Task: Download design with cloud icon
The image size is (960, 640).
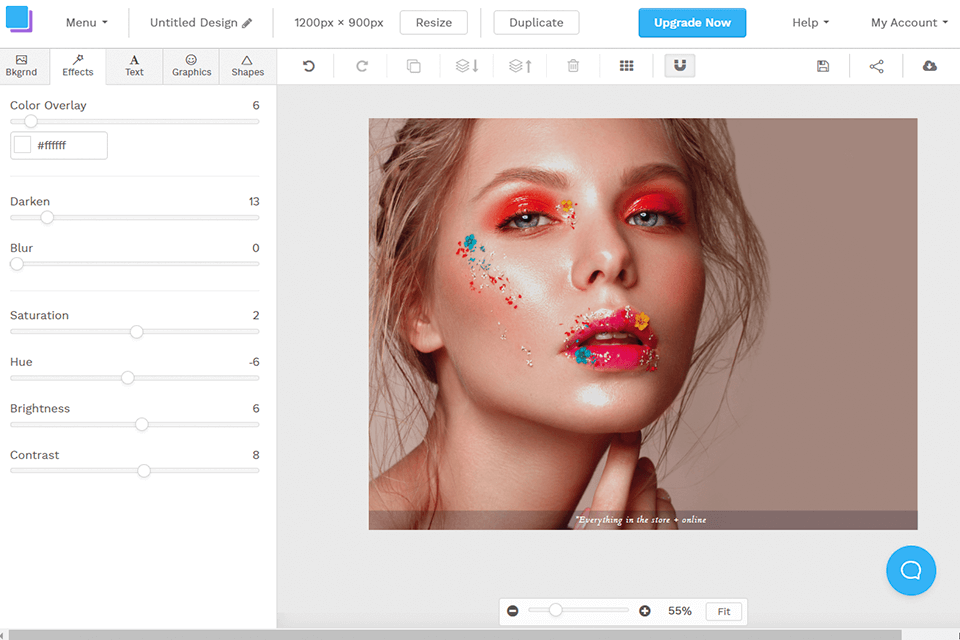Action: click(x=929, y=66)
